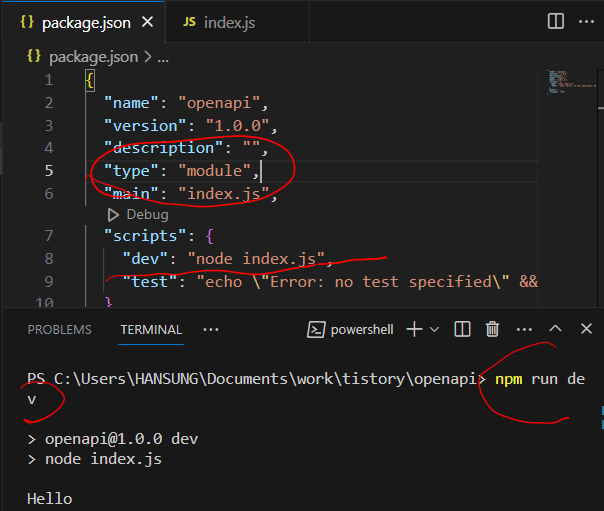This screenshot has width=604, height=511.
Task: Click the Hello output in terminal
Action: point(50,499)
